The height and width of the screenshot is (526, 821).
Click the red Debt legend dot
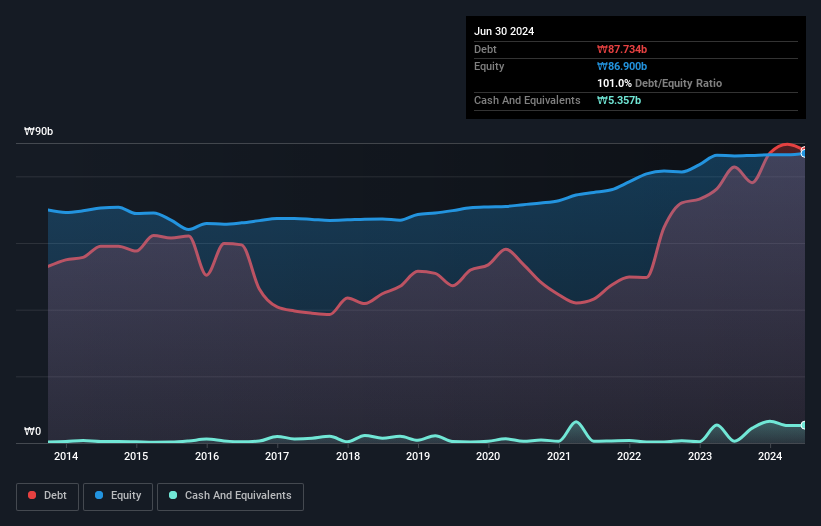click(x=32, y=495)
